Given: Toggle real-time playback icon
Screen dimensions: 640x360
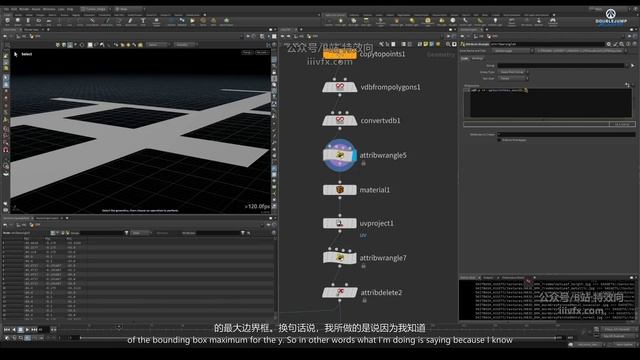Looking at the screenshot, I should (x=7, y=338).
